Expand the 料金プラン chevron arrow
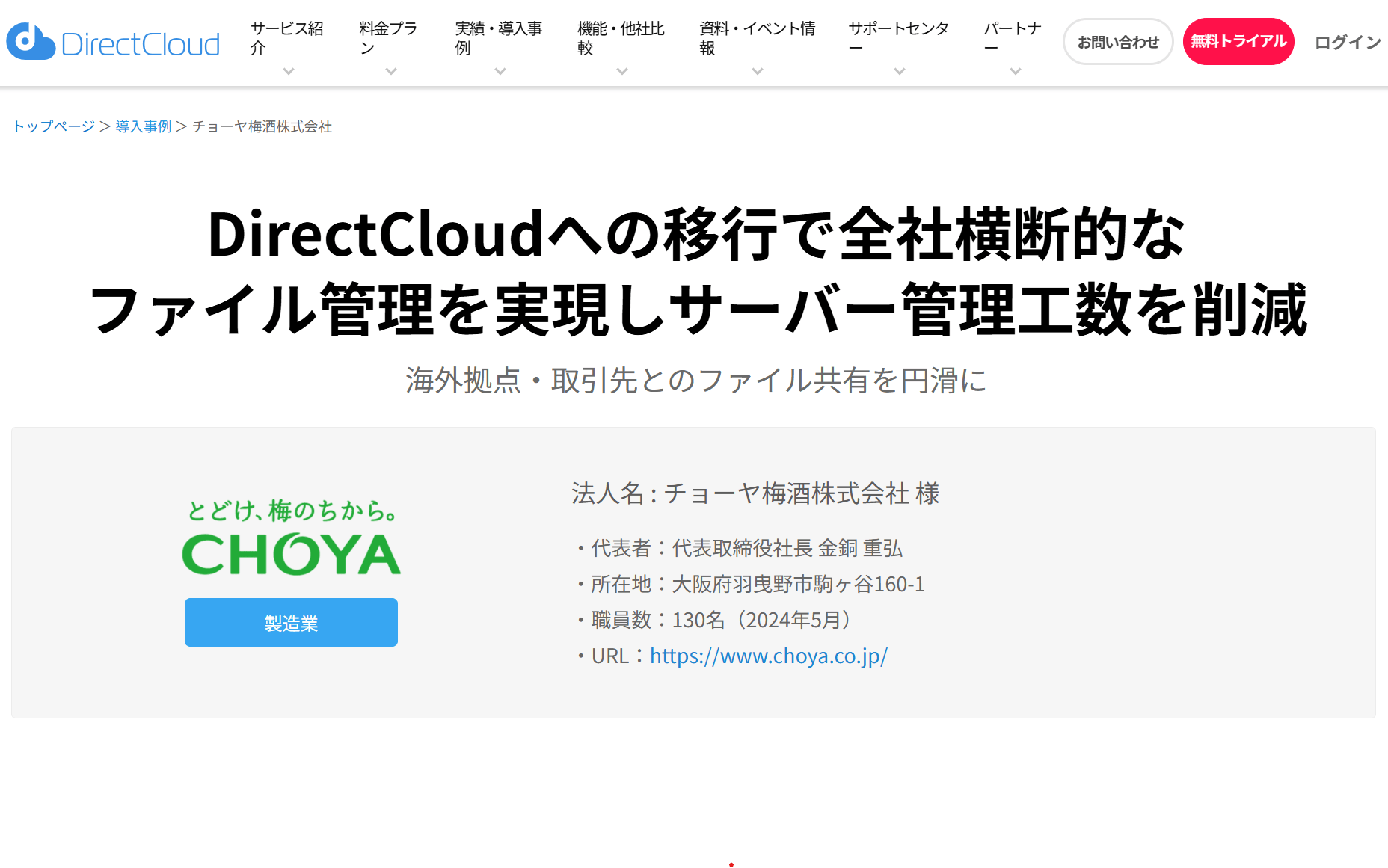 click(x=391, y=72)
